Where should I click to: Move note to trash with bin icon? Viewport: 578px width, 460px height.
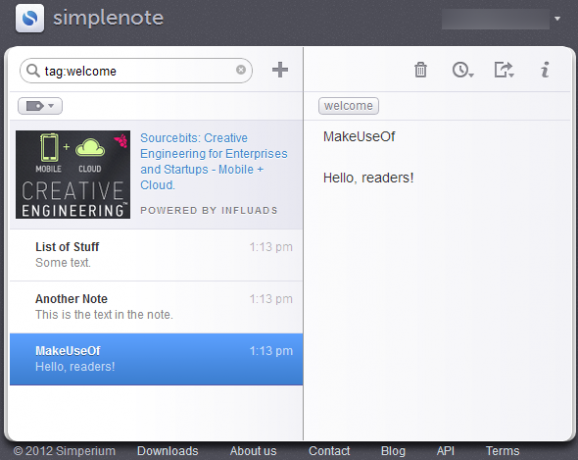[x=420, y=70]
